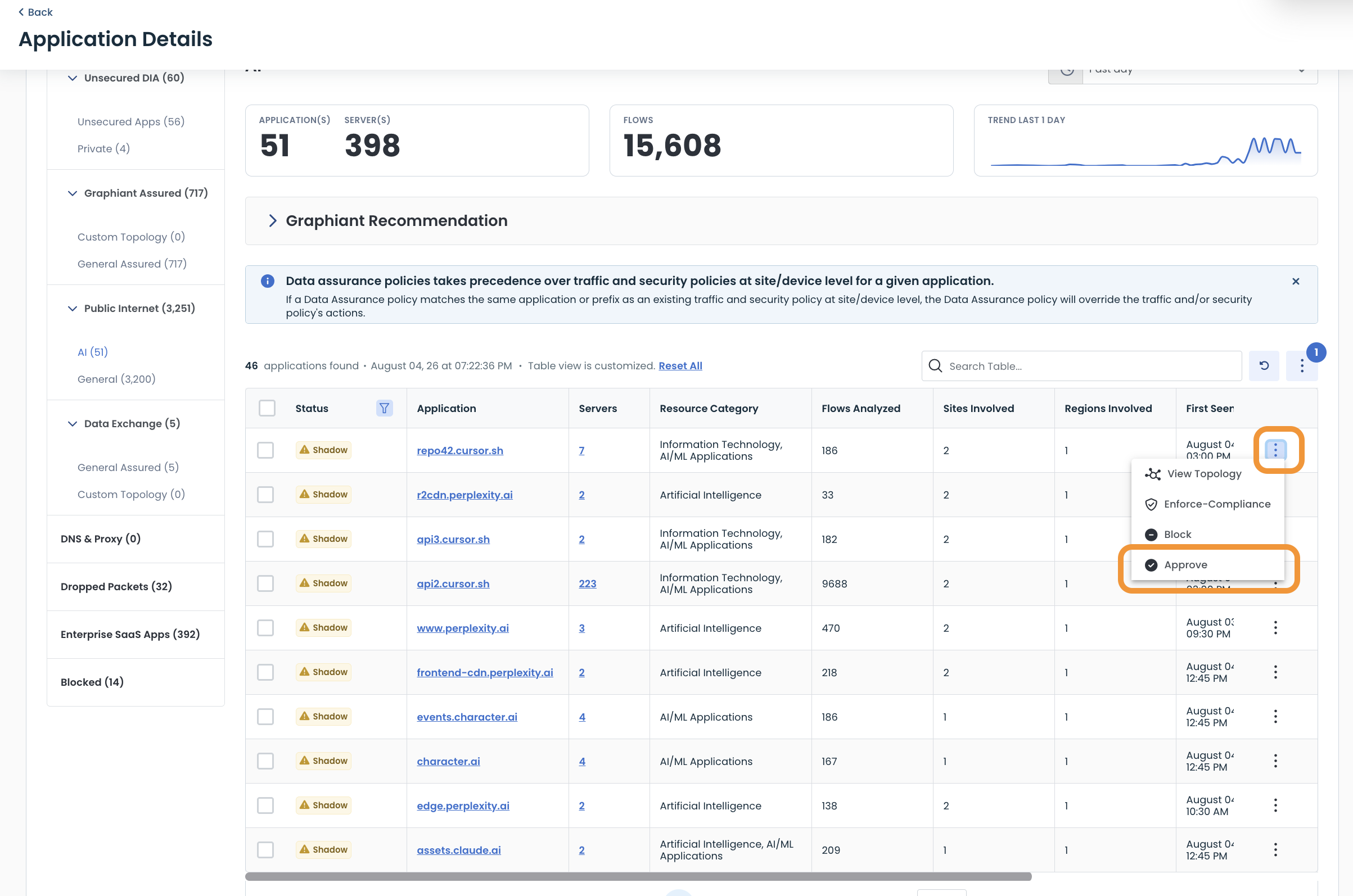
Task: Click the 223 servers link
Action: coord(587,583)
